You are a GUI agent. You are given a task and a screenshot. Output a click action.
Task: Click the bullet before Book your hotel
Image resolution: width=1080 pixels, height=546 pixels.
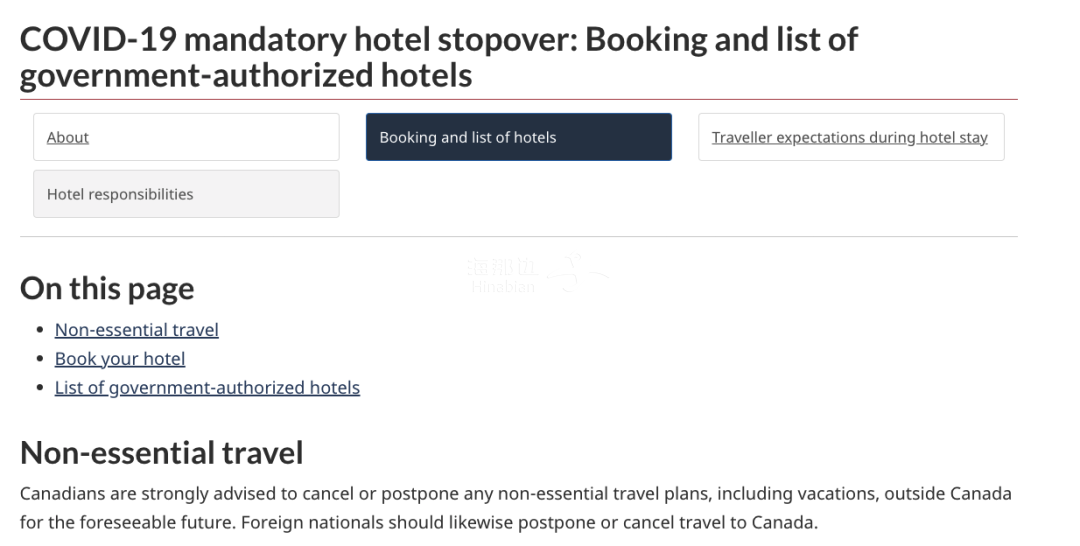40,359
